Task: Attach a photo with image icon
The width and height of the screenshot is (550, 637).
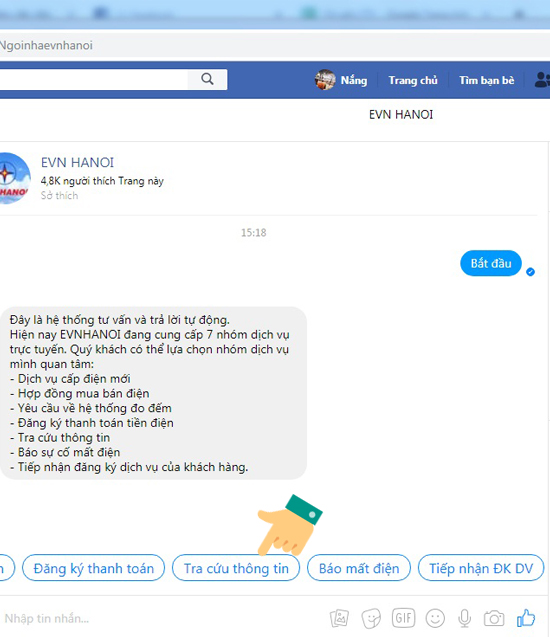Action: point(339,618)
